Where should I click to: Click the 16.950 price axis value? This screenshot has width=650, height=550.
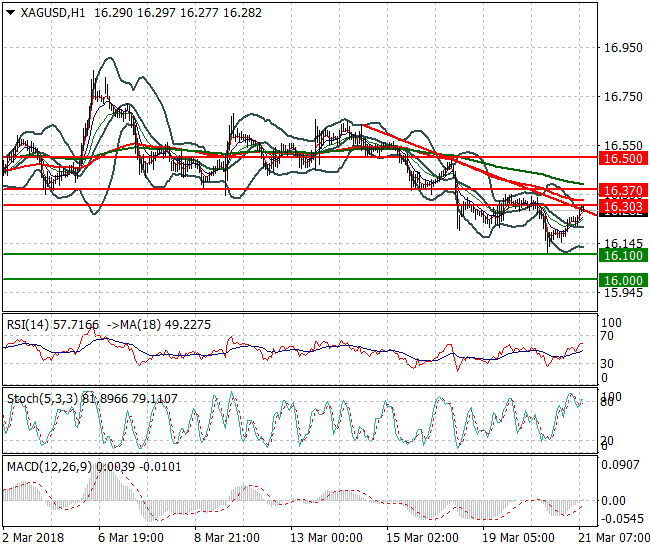point(623,48)
